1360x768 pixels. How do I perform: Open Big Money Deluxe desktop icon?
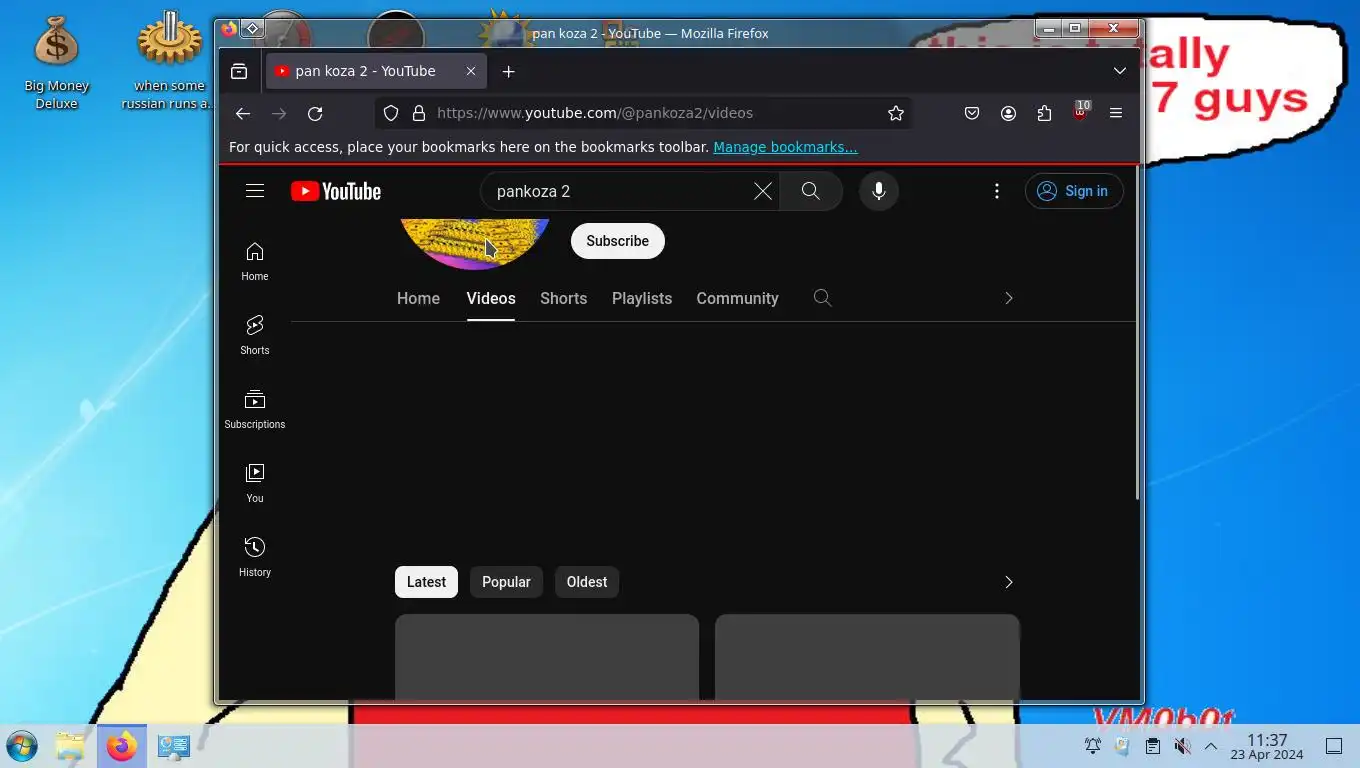pos(57,62)
